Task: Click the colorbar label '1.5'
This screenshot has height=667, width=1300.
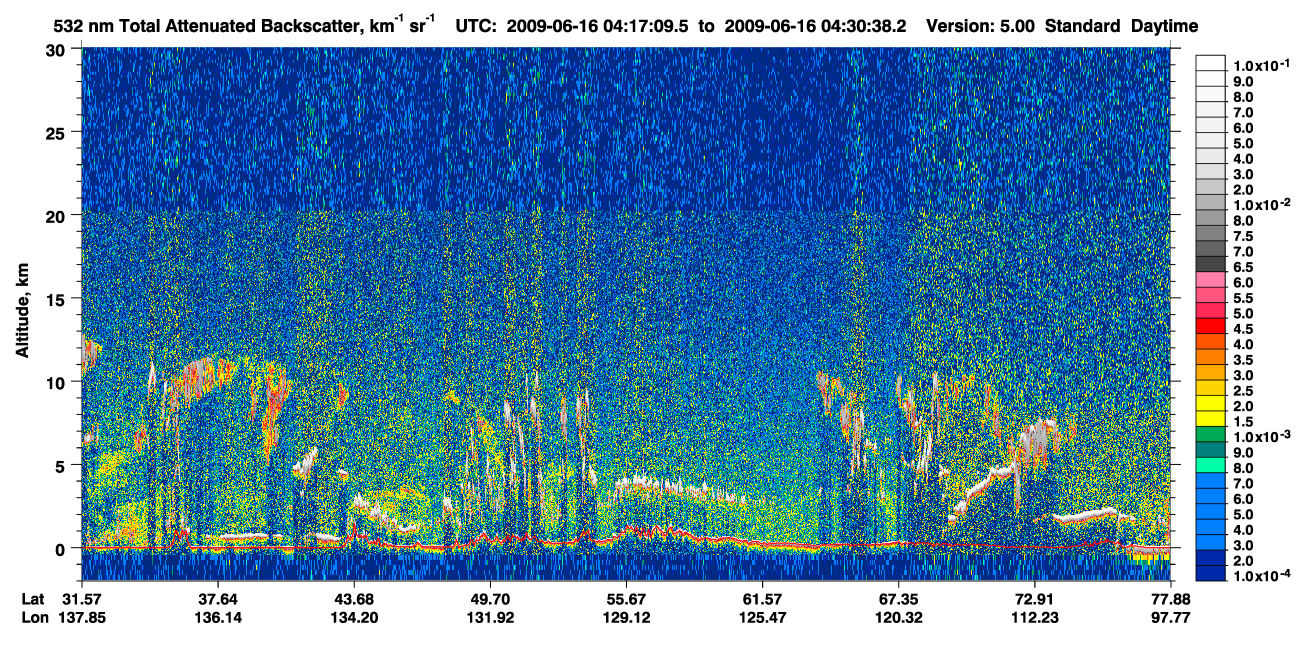Action: coord(1245,421)
